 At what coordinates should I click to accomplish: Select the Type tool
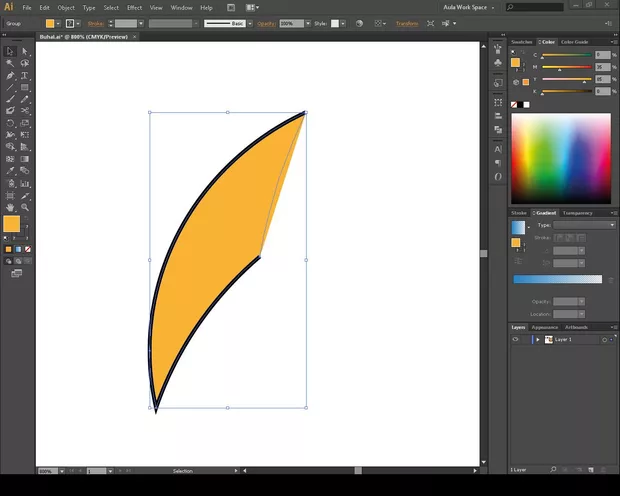click(x=24, y=75)
